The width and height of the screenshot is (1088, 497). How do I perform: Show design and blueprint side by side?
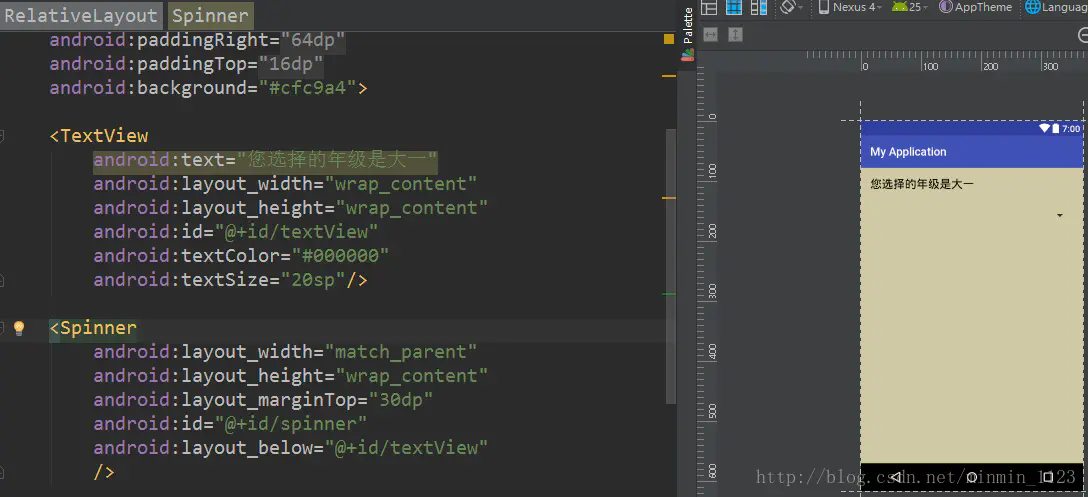tap(759, 7)
